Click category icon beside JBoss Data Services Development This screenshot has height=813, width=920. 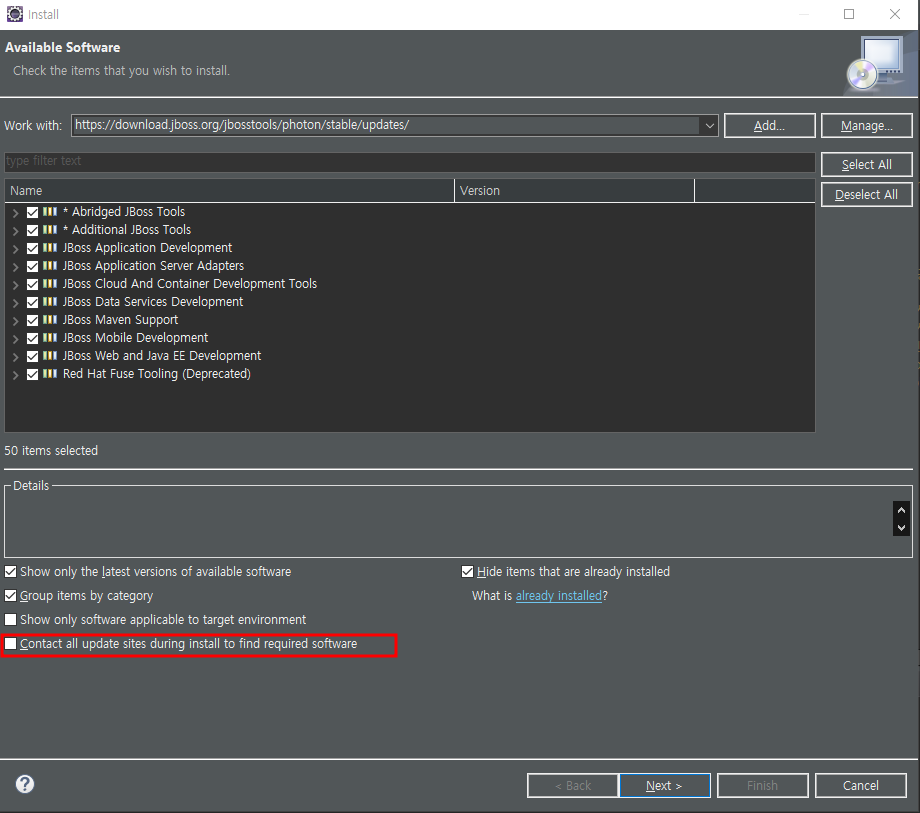click(50, 302)
